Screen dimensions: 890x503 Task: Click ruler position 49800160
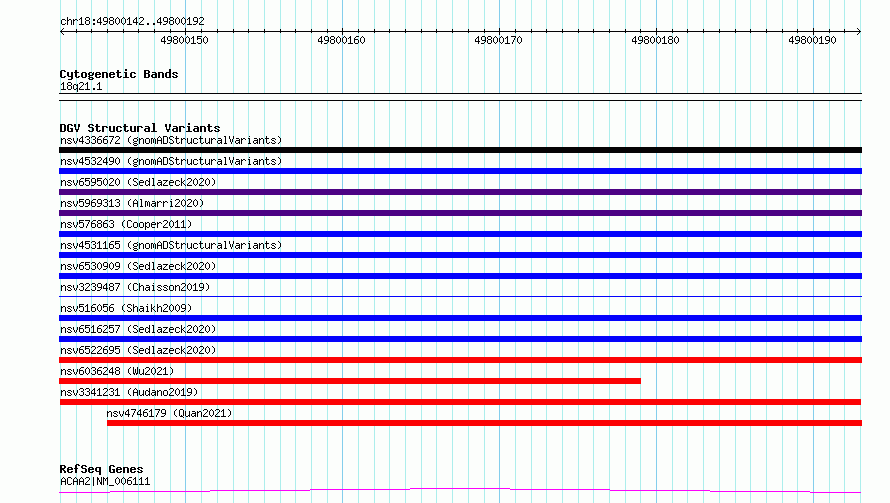pyautogui.click(x=341, y=40)
